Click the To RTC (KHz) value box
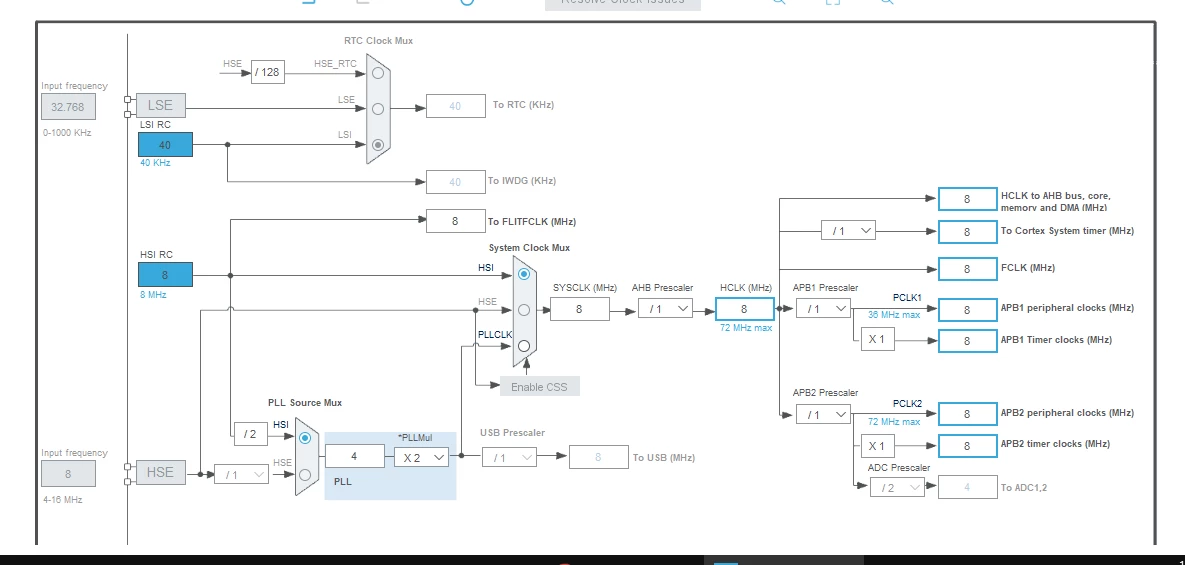This screenshot has width=1185, height=565. click(x=456, y=106)
